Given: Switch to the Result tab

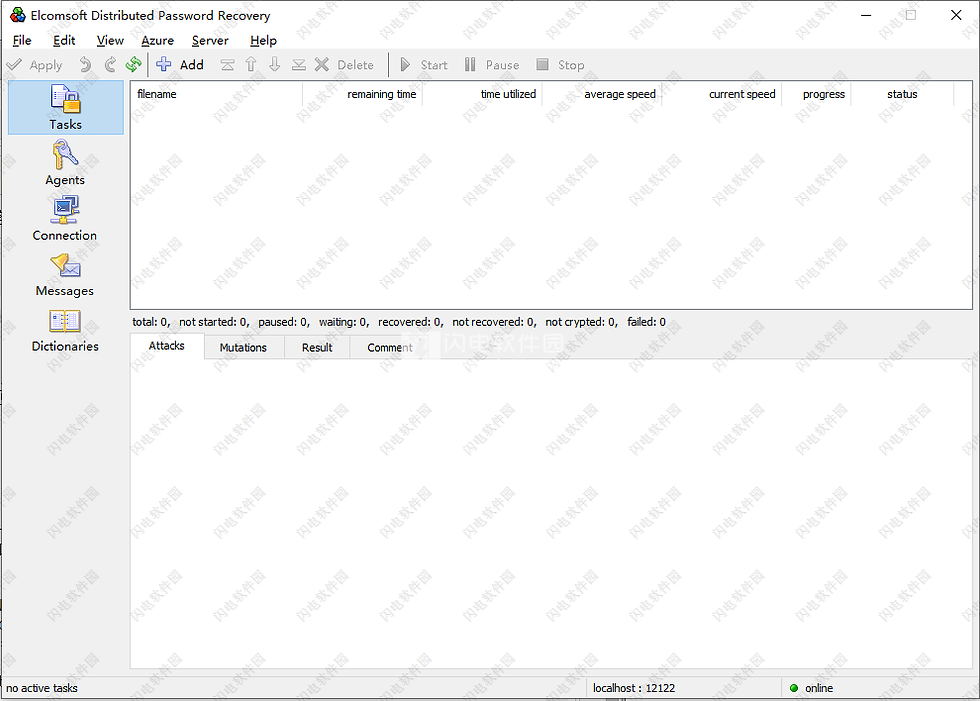Looking at the screenshot, I should tap(317, 347).
